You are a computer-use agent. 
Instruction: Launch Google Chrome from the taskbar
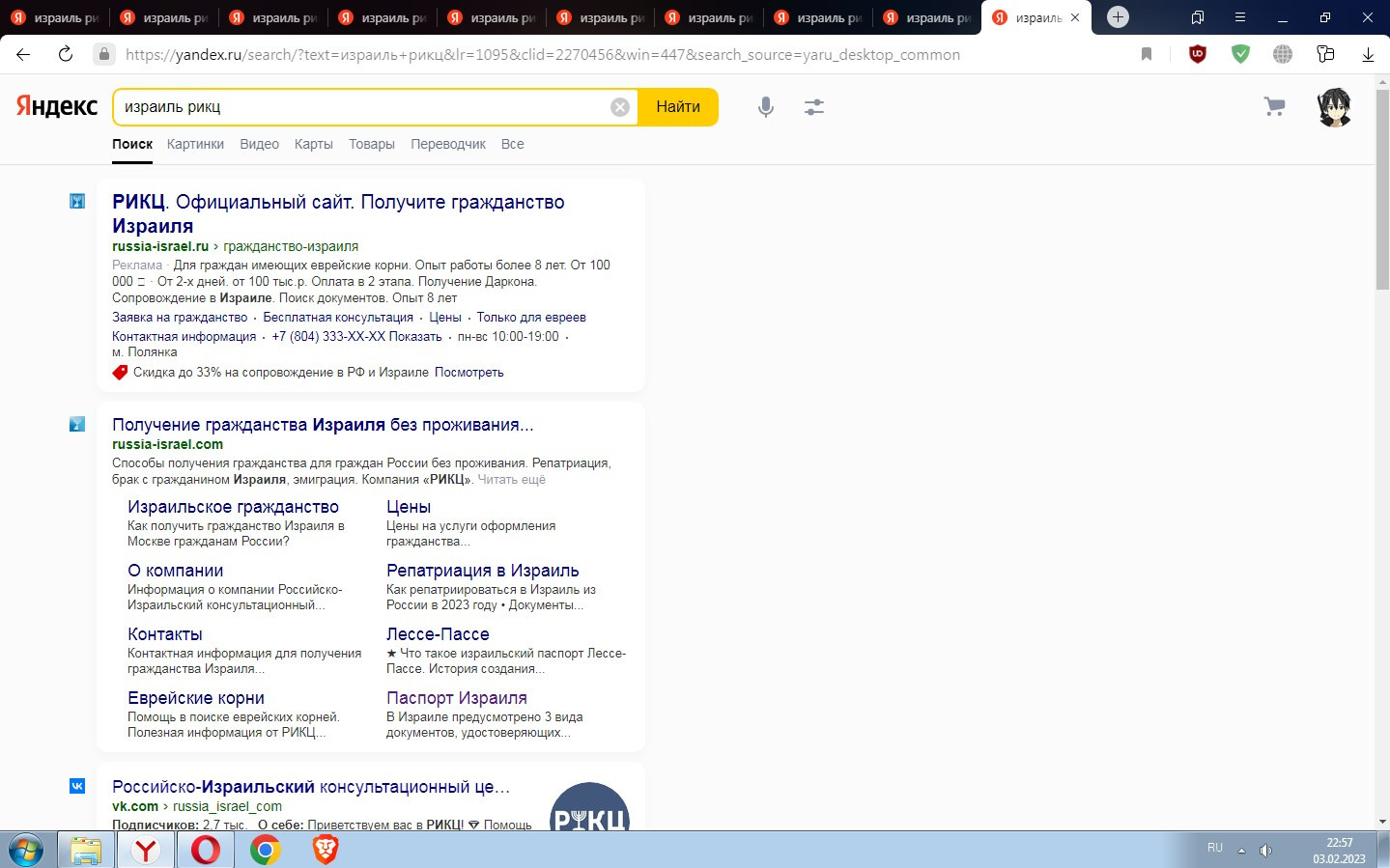pyautogui.click(x=266, y=851)
